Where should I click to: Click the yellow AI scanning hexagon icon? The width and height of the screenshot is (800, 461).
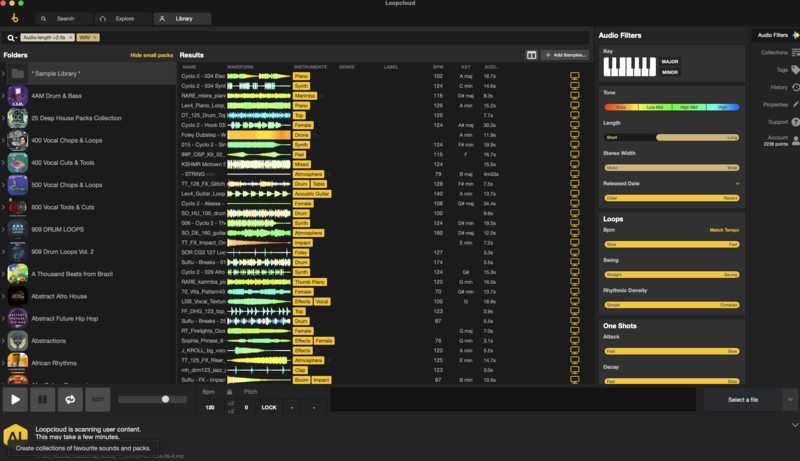tap(15, 436)
